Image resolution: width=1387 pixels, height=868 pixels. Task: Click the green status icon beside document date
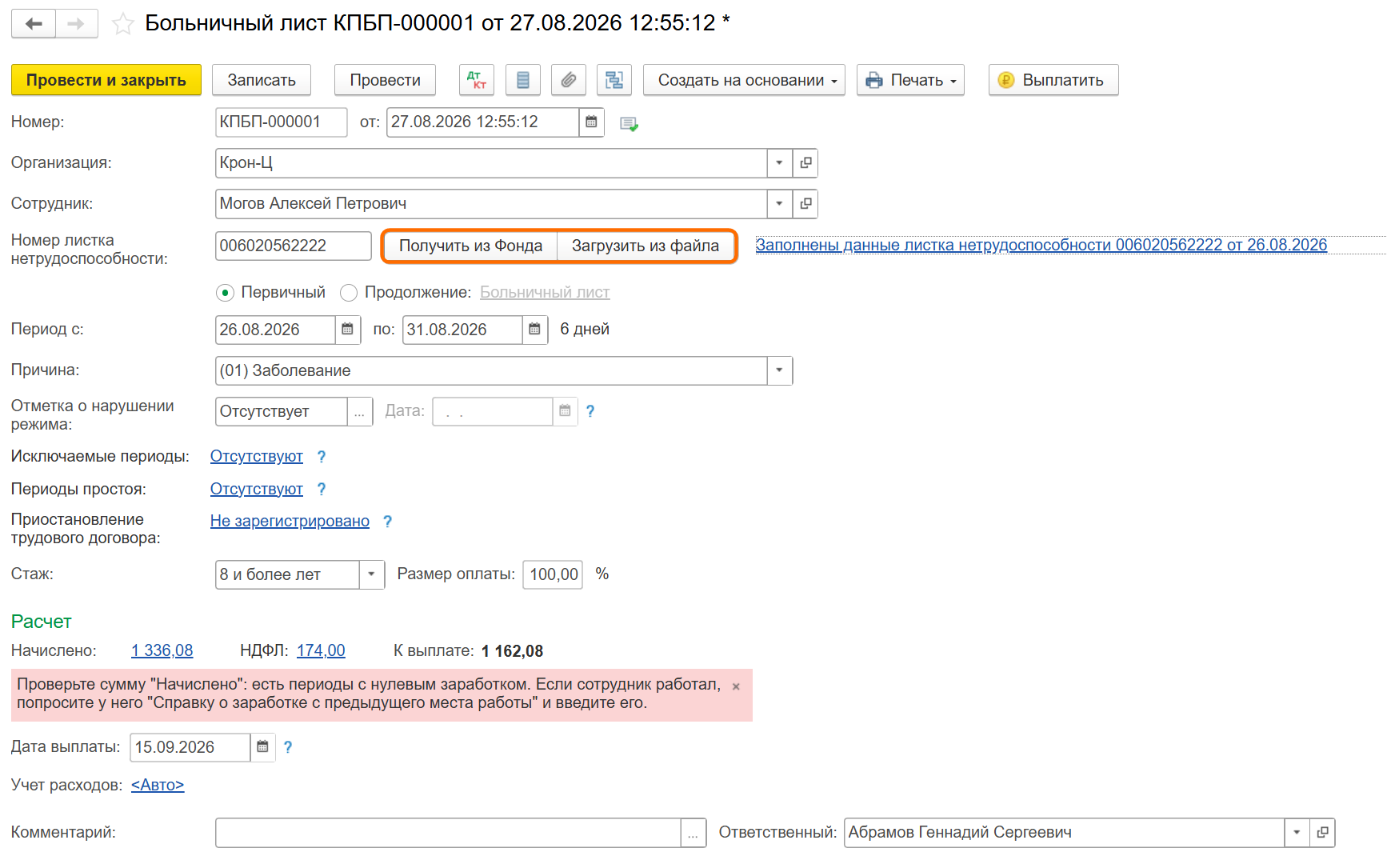[629, 124]
